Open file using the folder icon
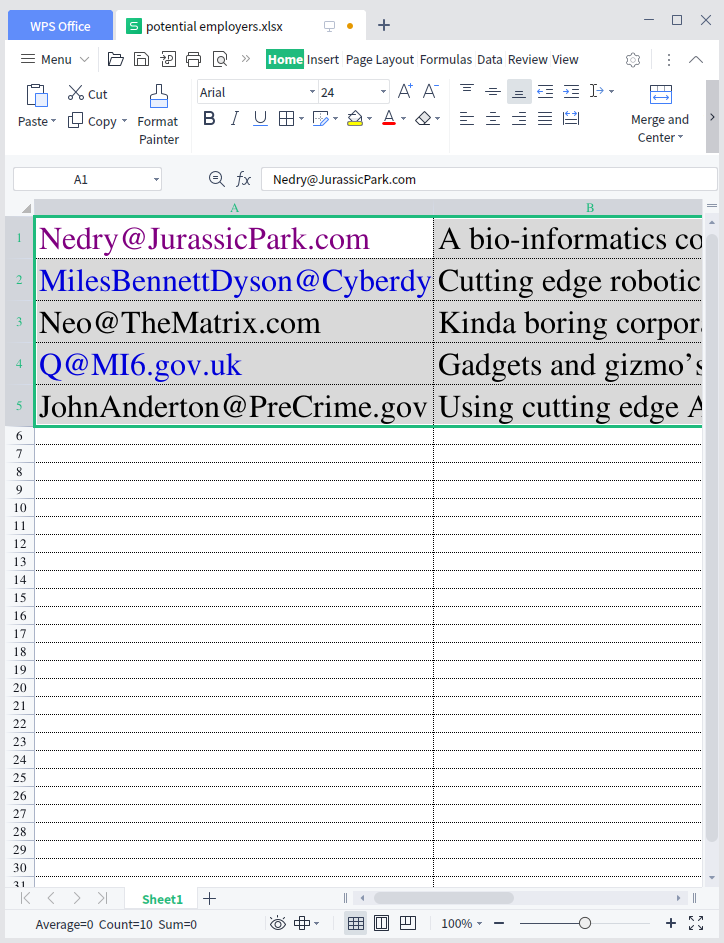Image resolution: width=724 pixels, height=943 pixels. (115, 59)
